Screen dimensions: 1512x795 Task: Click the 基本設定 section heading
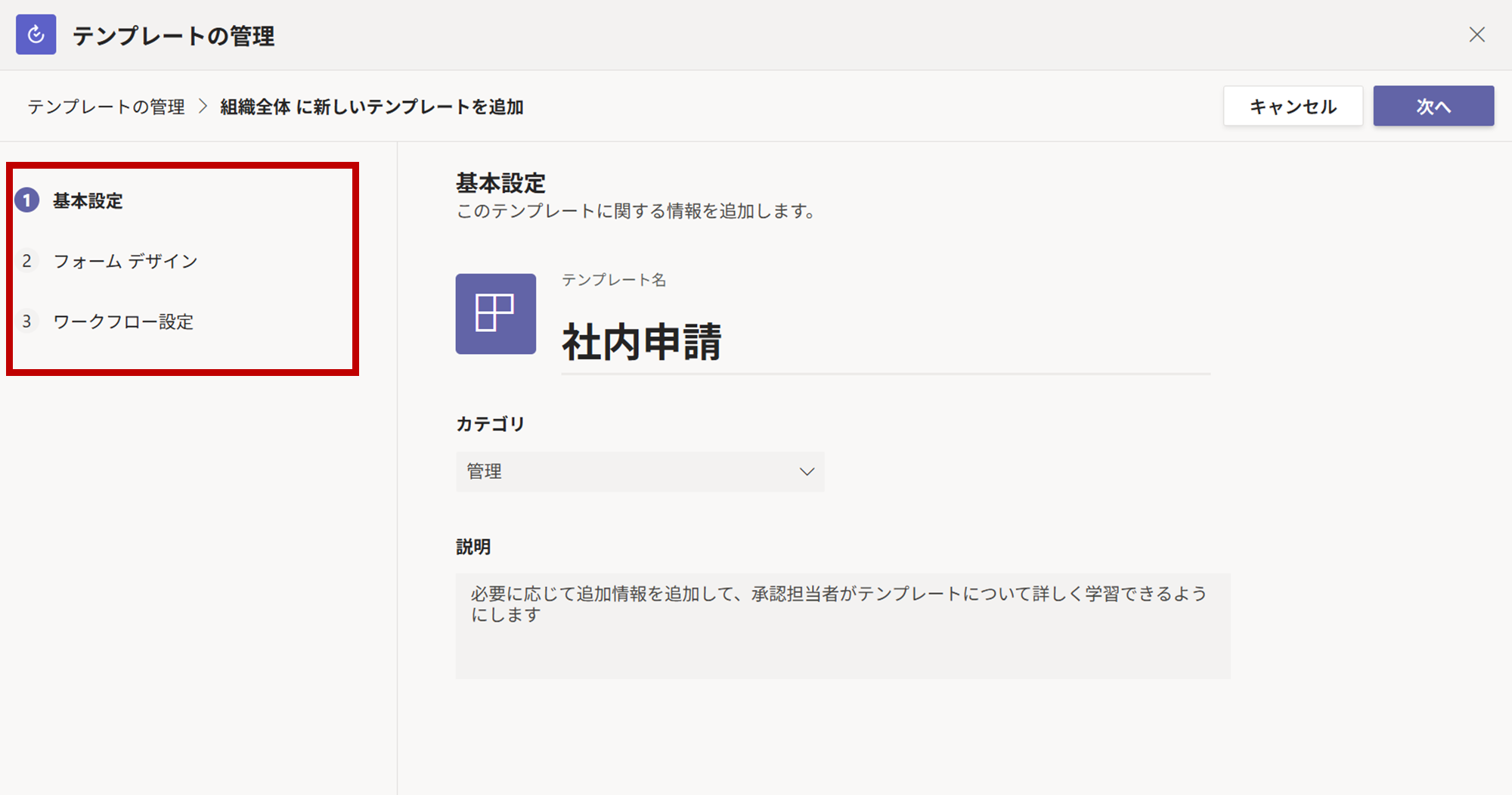click(500, 183)
